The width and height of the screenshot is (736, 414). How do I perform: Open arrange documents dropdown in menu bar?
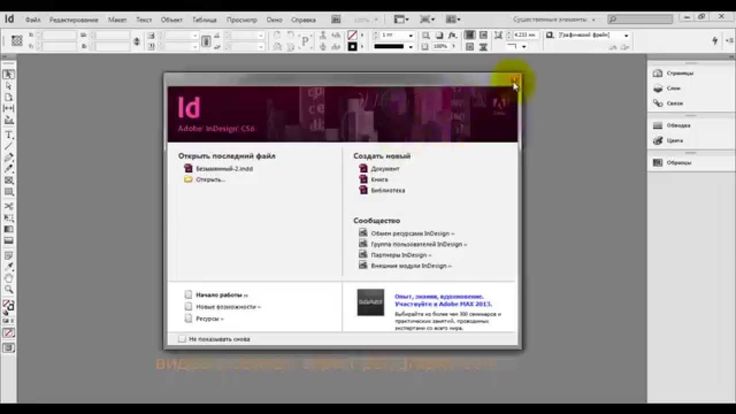tap(453, 19)
